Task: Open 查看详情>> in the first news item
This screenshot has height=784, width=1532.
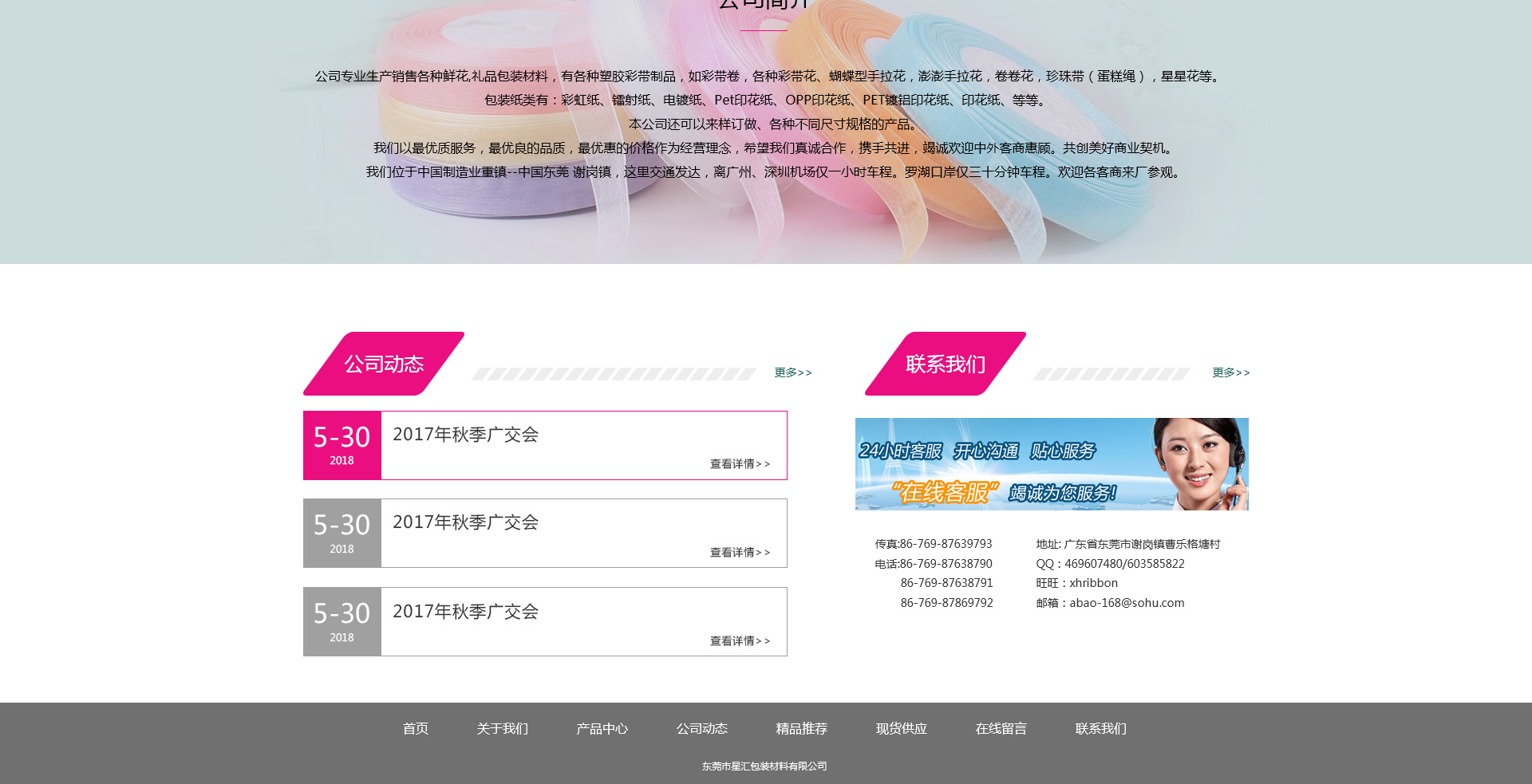Action: click(x=740, y=464)
